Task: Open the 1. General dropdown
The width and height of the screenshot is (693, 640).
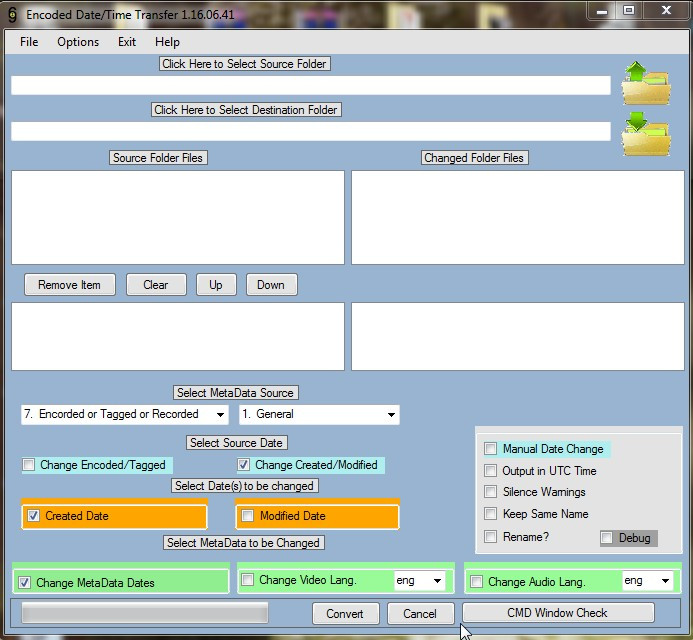Action: [319, 415]
